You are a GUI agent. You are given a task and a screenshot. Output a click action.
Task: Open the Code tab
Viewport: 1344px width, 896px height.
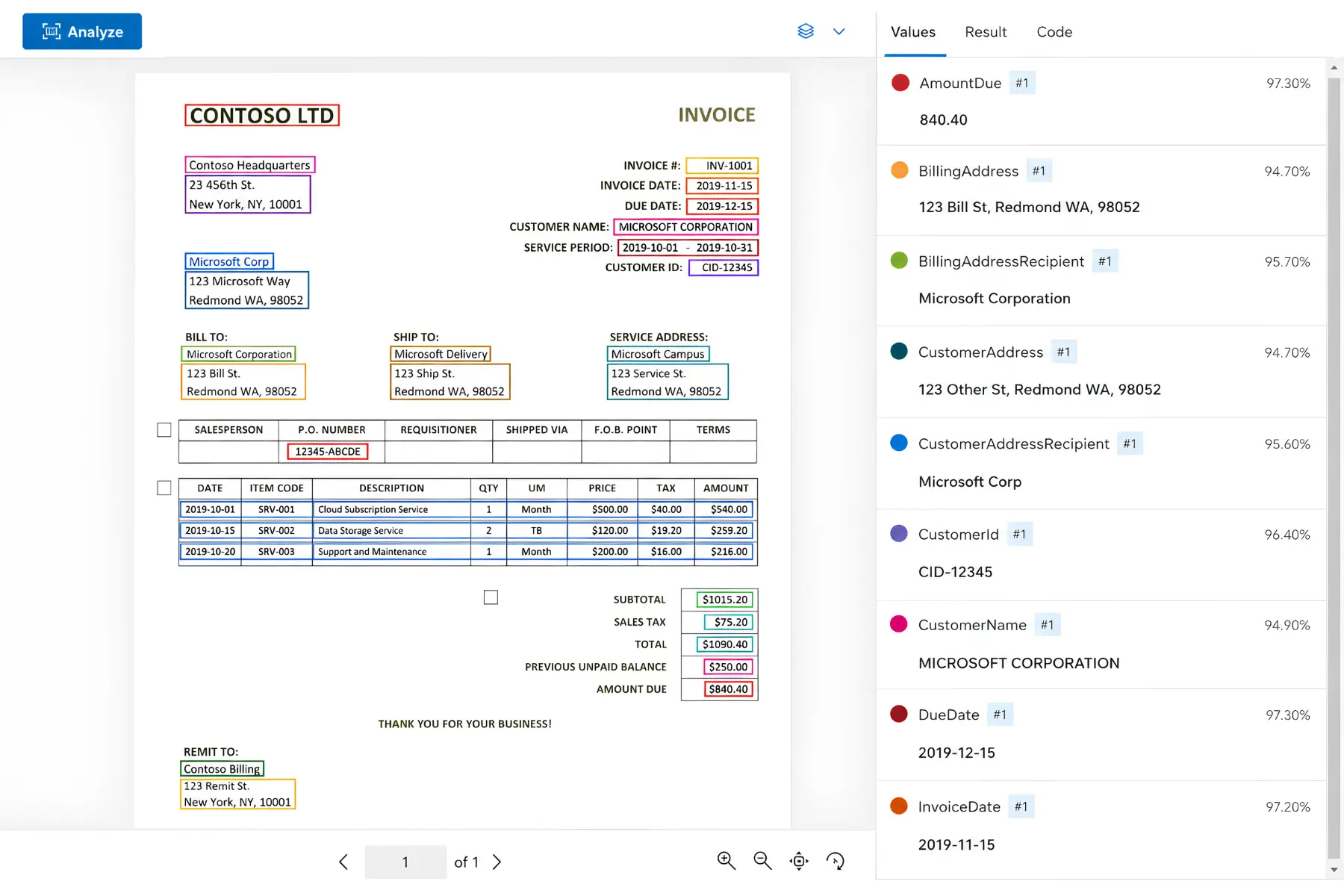1054,32
